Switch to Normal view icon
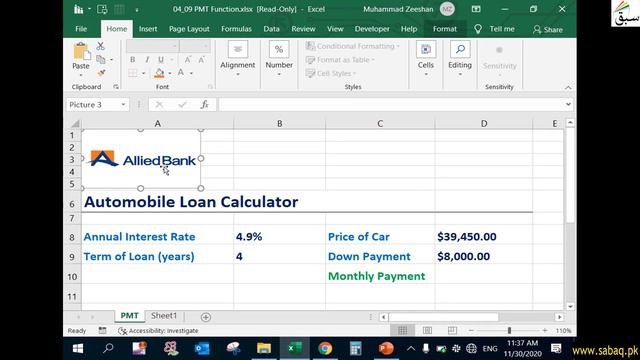The width and height of the screenshot is (640, 360). point(402,331)
